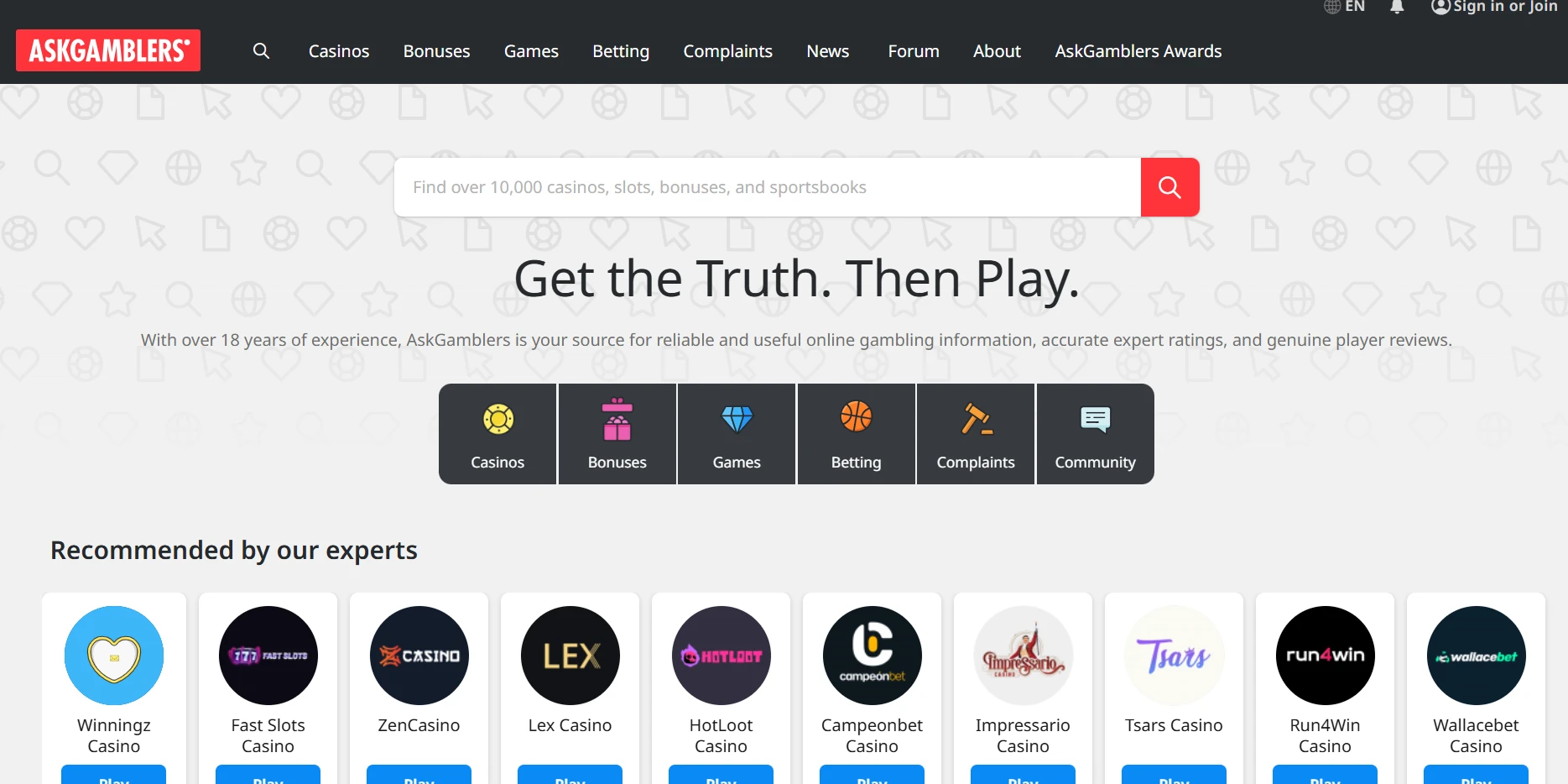This screenshot has width=1568, height=784.
Task: Click the AskGamblers logo
Action: (x=108, y=50)
